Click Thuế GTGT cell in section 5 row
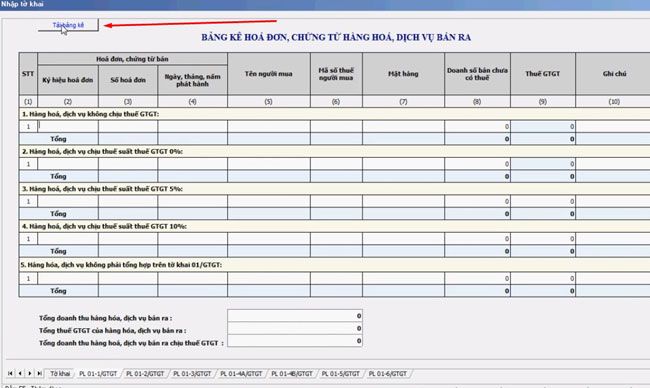Screen dimensions: 650x388 click(x=543, y=278)
